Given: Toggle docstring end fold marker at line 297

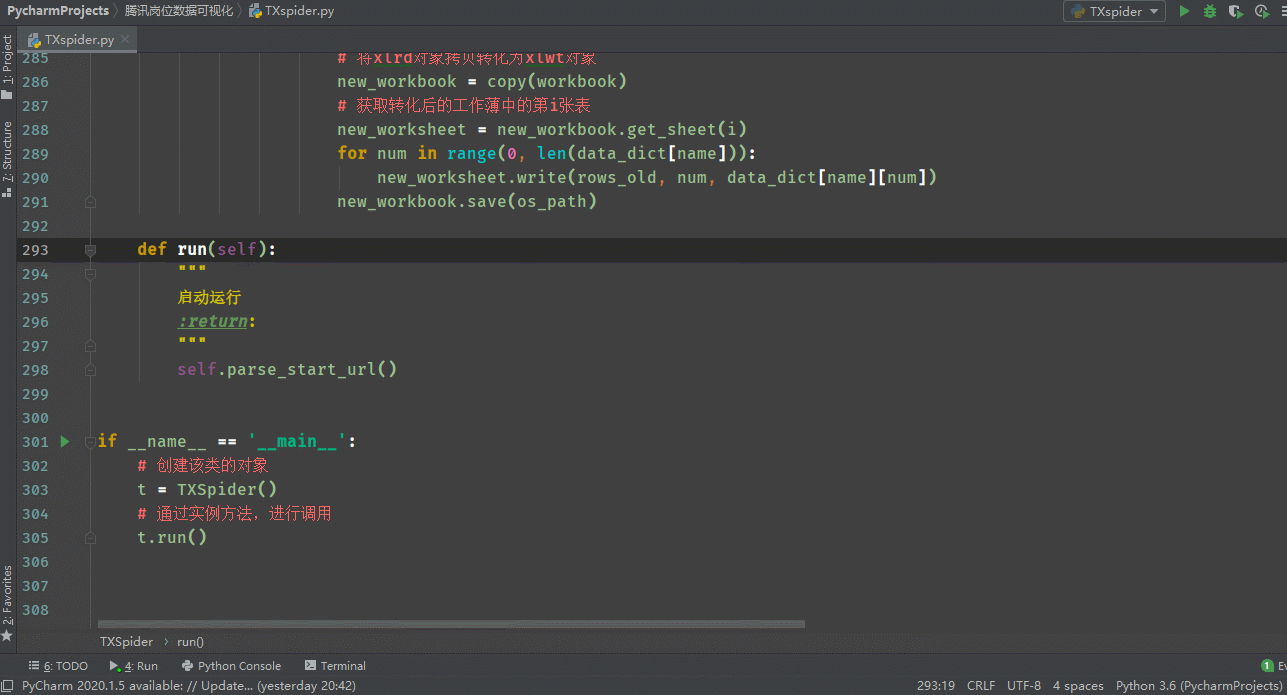Looking at the screenshot, I should (90, 345).
